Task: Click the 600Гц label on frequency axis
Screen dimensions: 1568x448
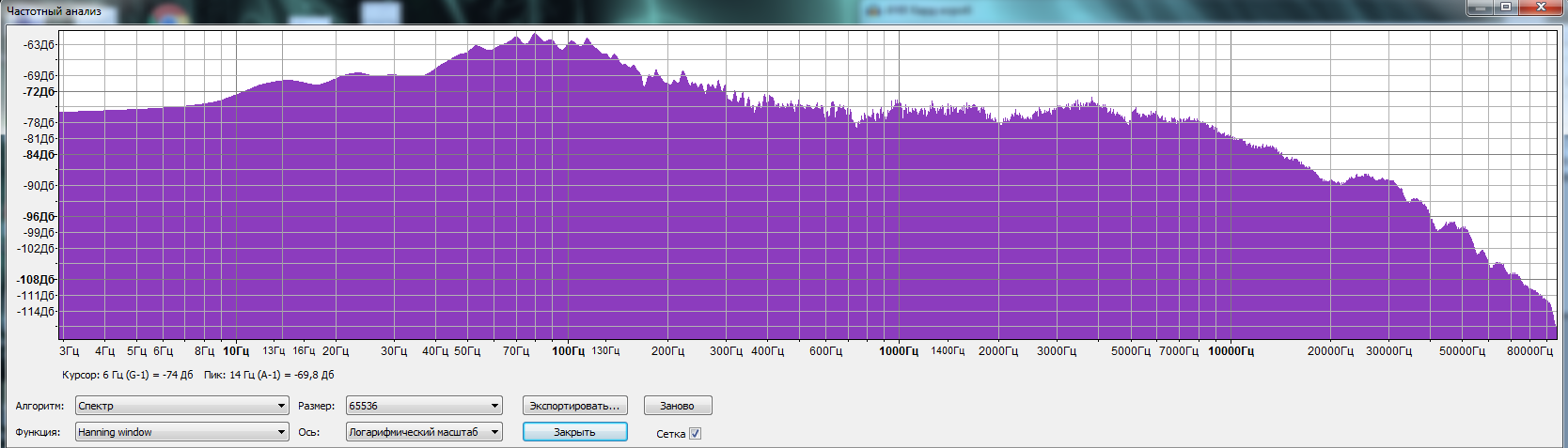Action: [x=825, y=351]
